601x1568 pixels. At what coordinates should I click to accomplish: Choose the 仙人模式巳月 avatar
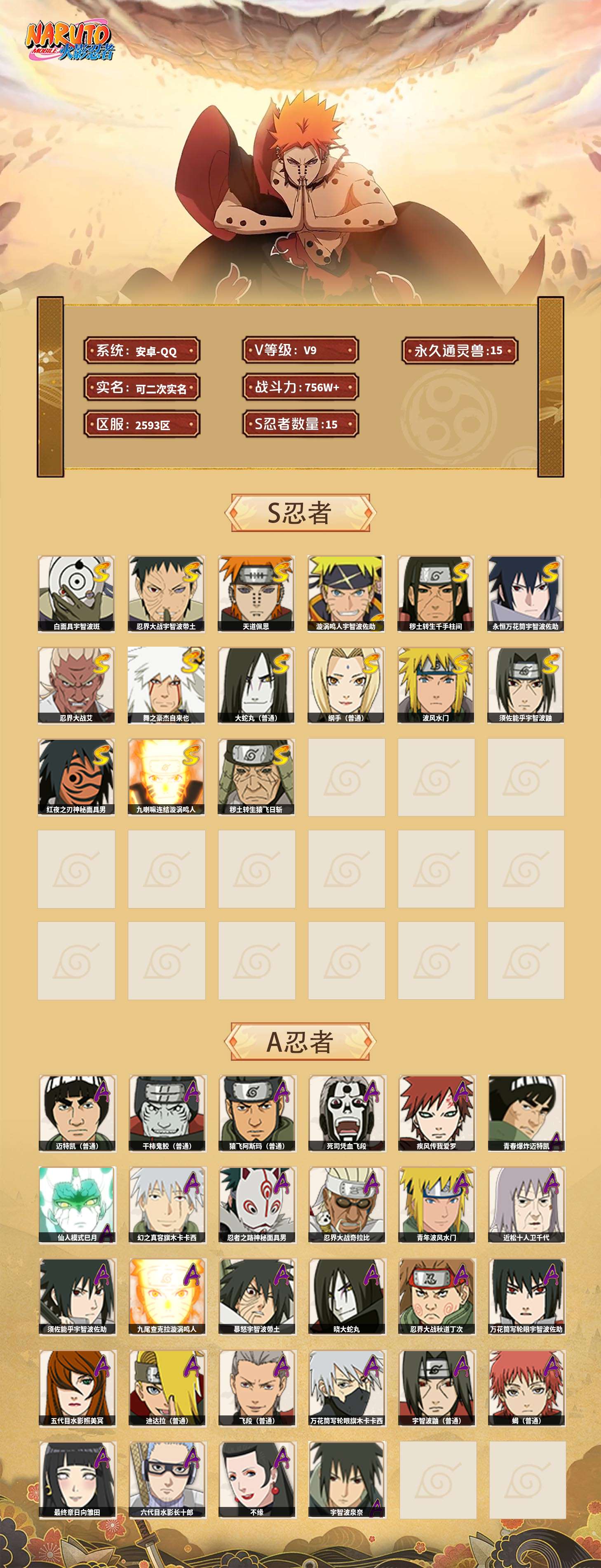point(77,1205)
